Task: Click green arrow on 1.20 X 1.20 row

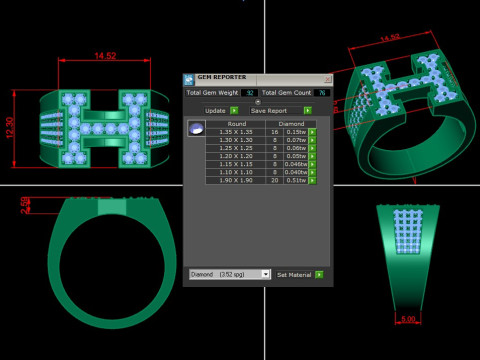Action: 312,156
